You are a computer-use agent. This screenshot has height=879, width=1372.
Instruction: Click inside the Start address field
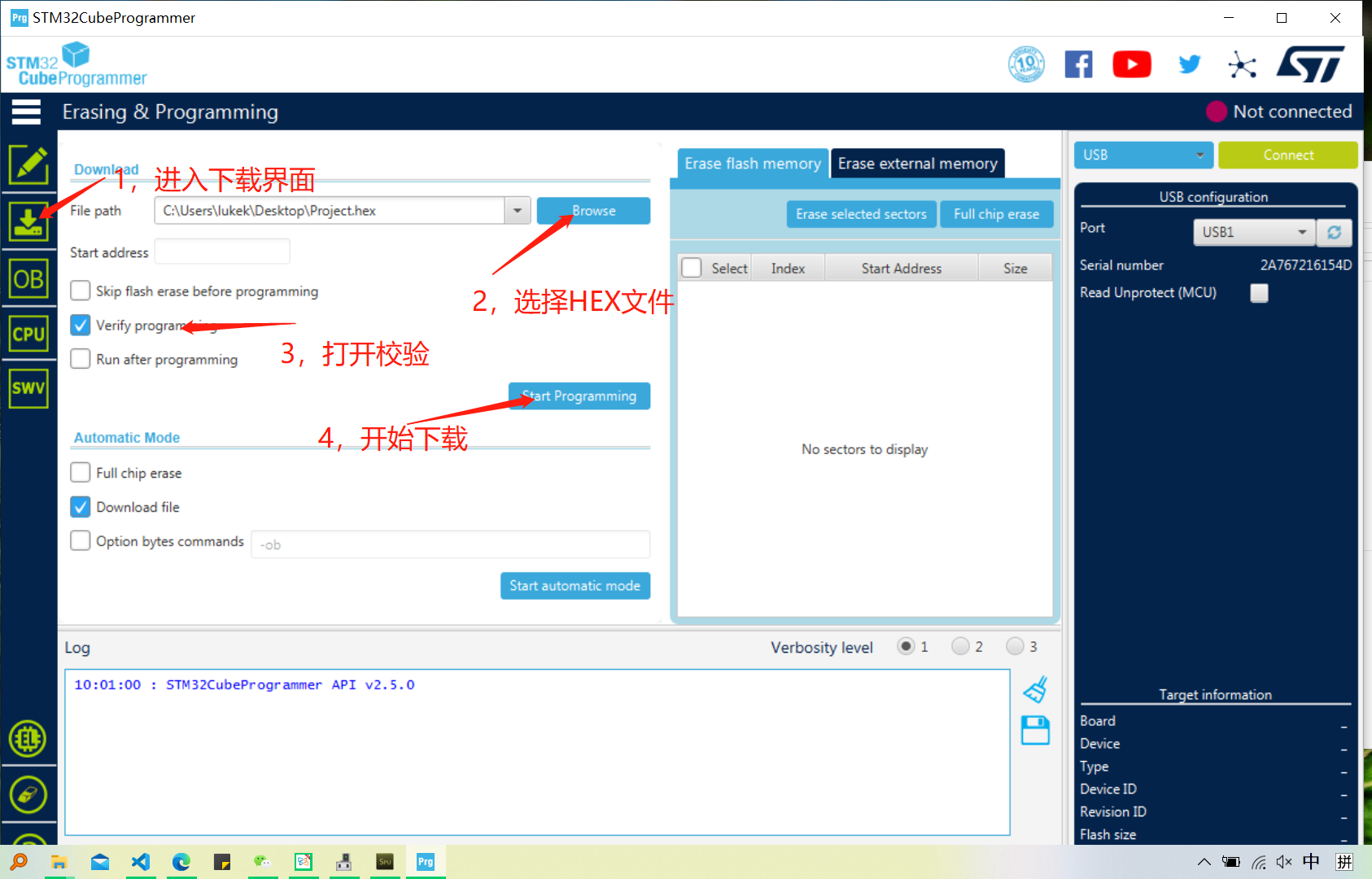point(221,251)
